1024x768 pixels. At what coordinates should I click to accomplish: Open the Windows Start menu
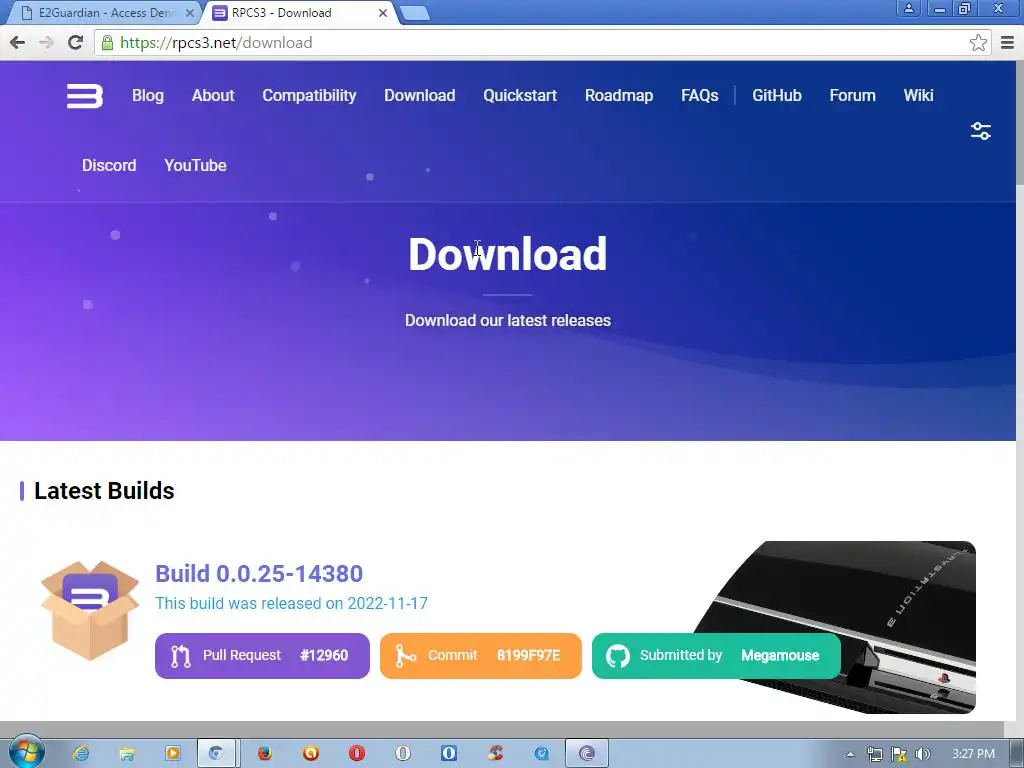[x=26, y=752]
